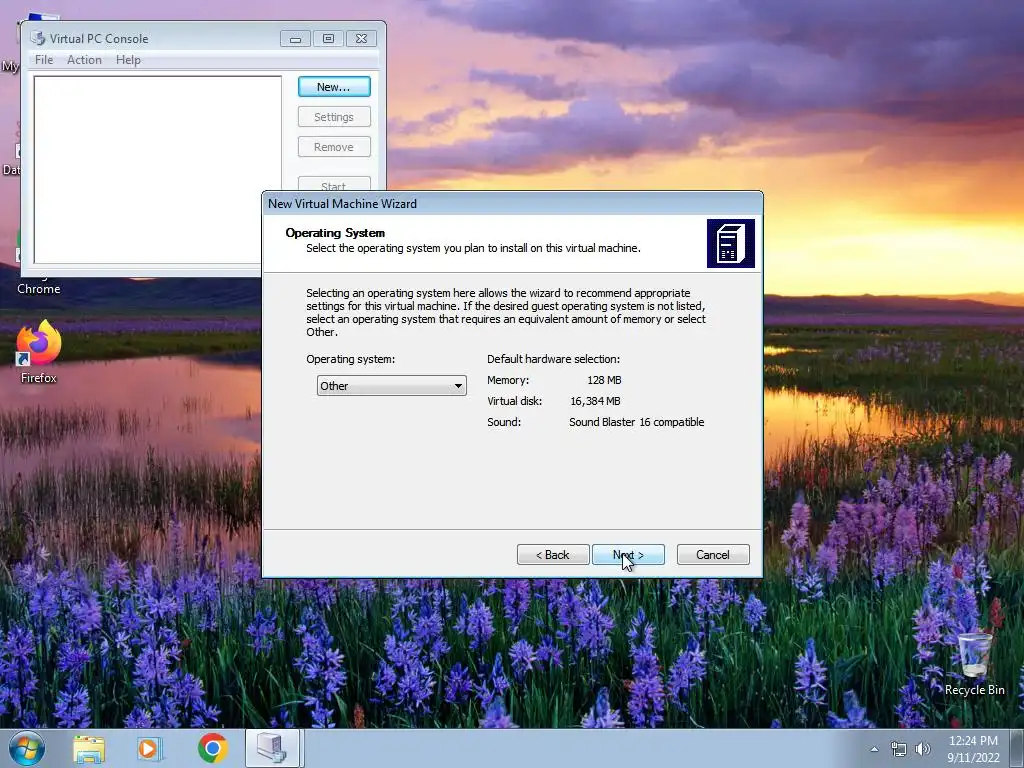Open Windows Explorer from the taskbar
The image size is (1024, 768).
[x=89, y=749]
